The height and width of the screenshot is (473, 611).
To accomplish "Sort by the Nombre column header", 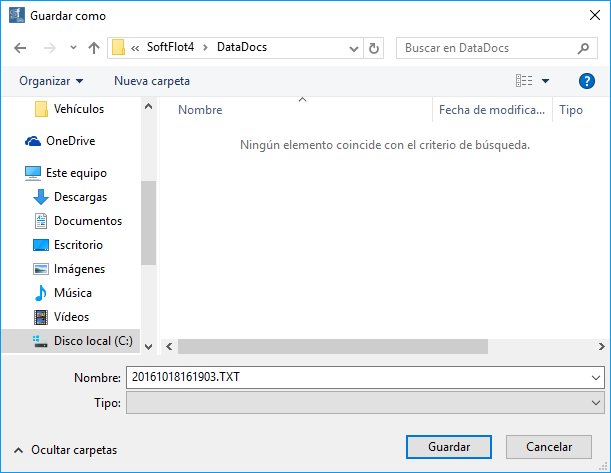I will click(x=200, y=110).
